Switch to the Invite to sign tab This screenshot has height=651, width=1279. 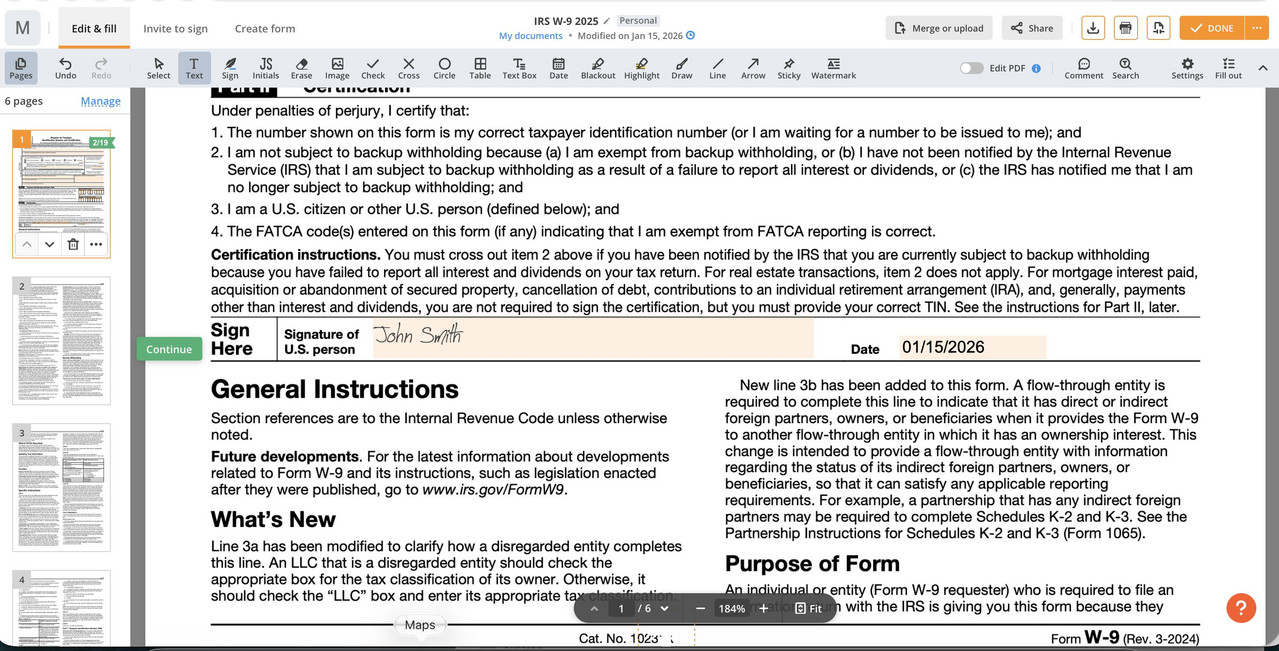click(x=175, y=28)
